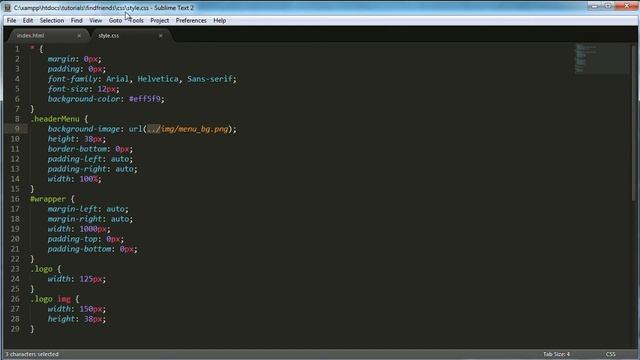Open the Tools menu
Image resolution: width=640 pixels, height=360 pixels.
click(x=137, y=20)
